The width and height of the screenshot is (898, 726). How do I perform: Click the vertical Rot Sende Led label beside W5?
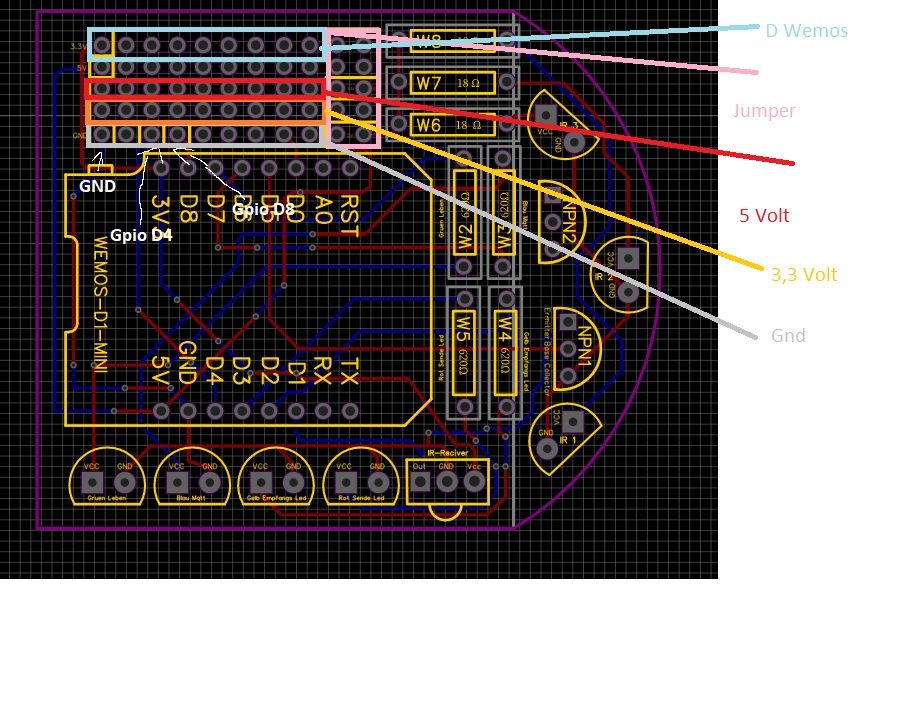tap(441, 356)
